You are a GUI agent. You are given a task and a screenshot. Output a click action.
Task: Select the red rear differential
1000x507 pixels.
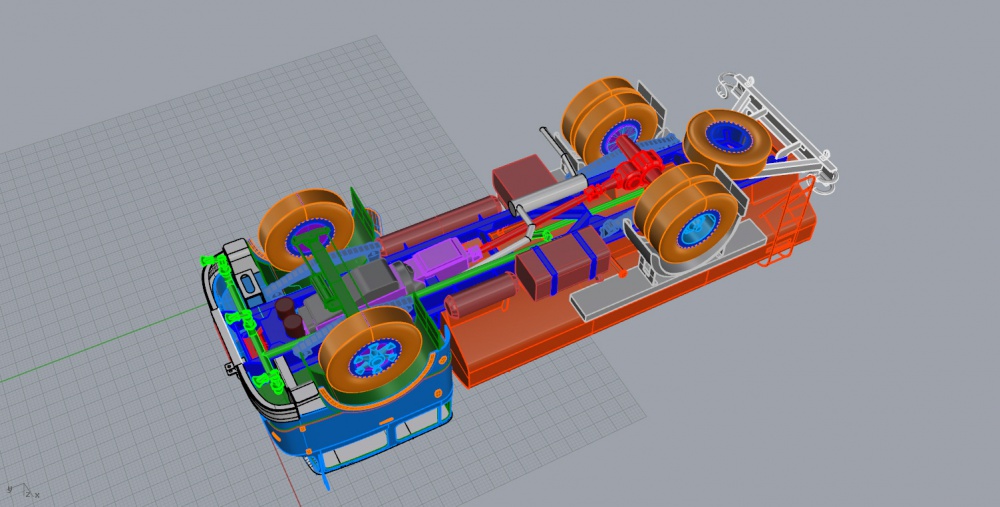pos(641,171)
